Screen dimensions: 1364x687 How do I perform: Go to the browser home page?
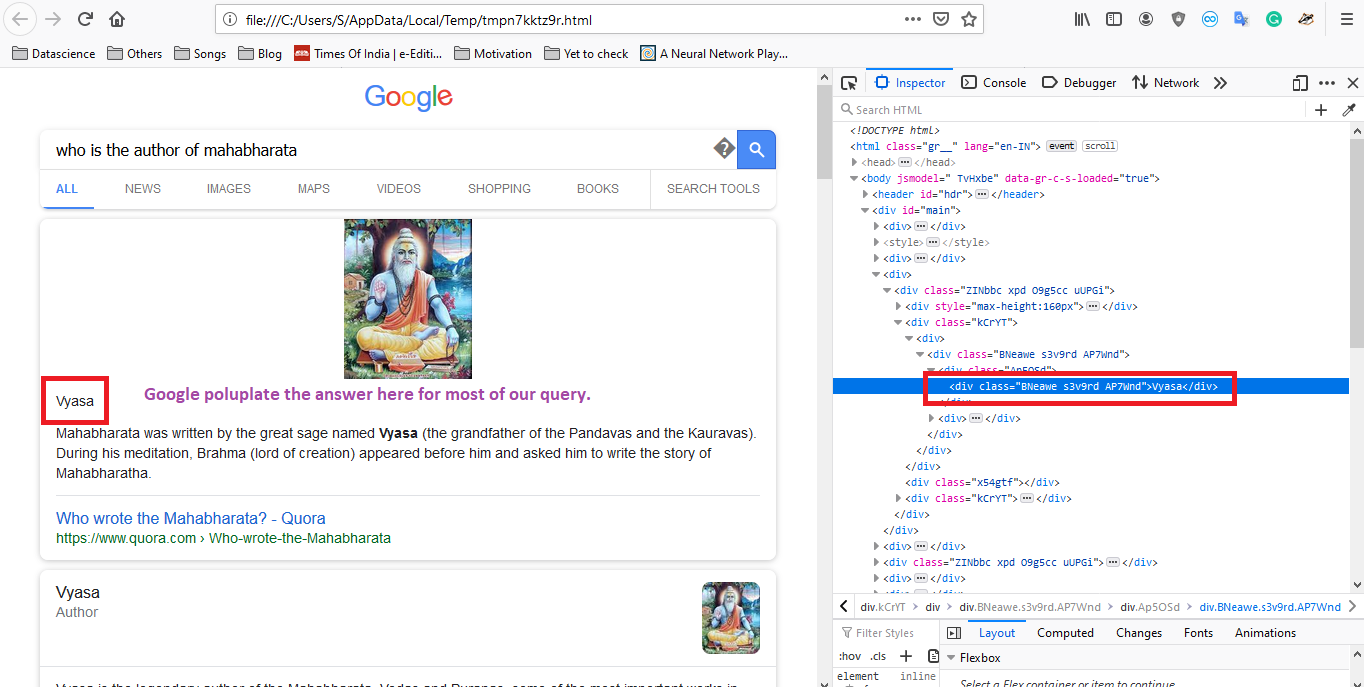117,19
